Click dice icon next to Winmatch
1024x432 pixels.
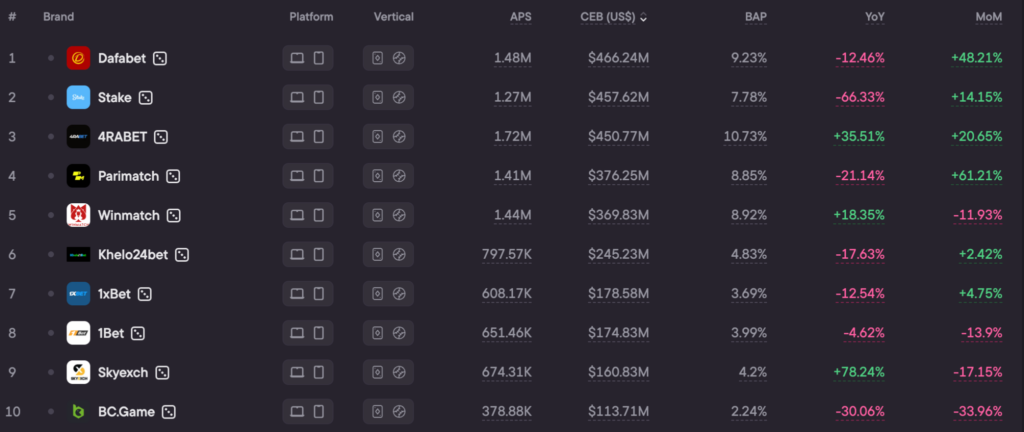[x=174, y=215]
